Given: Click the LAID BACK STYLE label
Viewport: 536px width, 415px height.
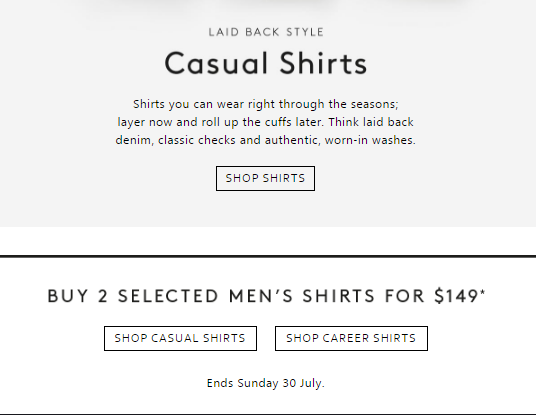Looking at the screenshot, I should 266,32.
